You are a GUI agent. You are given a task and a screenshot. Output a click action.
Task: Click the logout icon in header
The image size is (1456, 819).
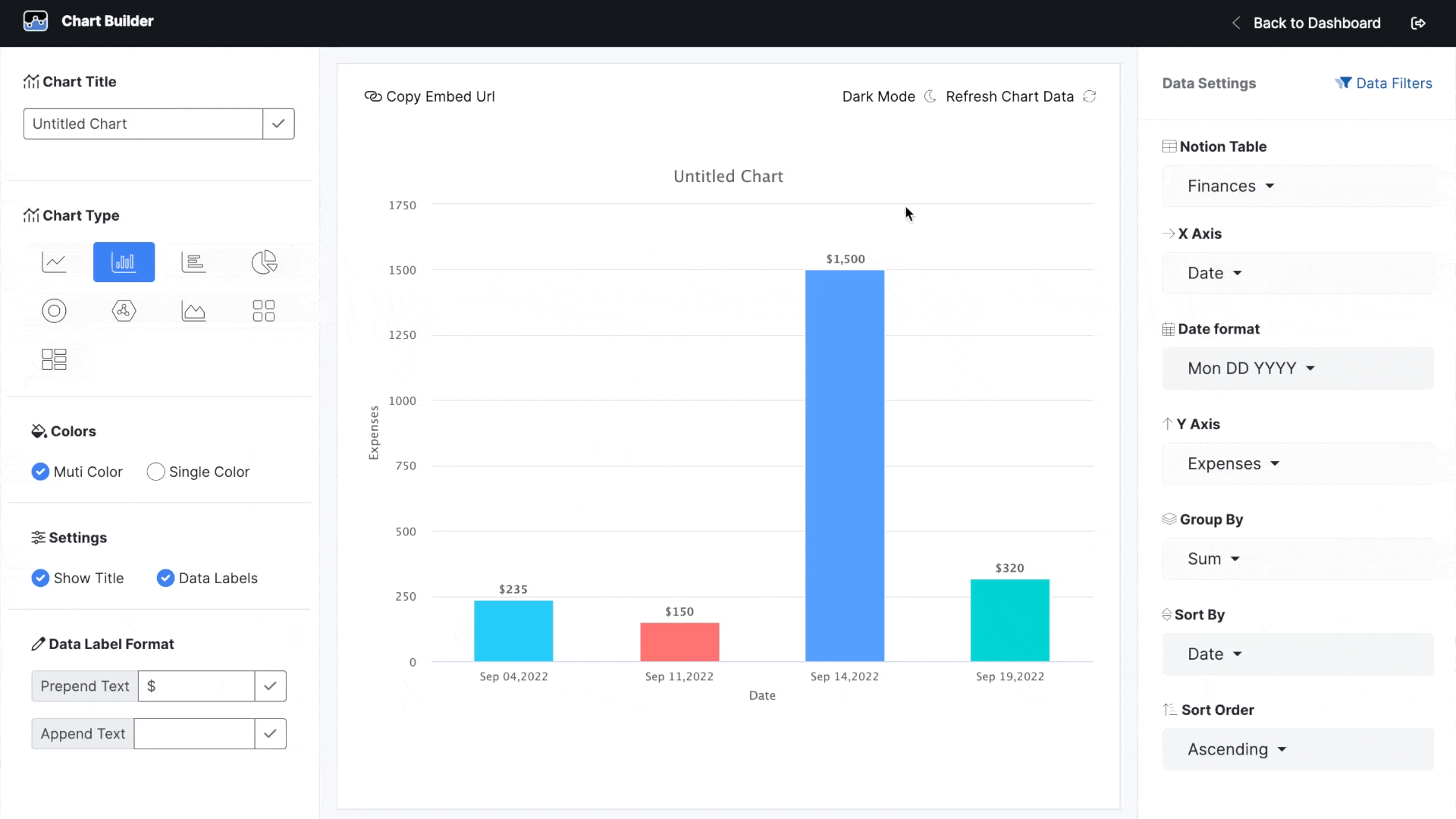1418,23
